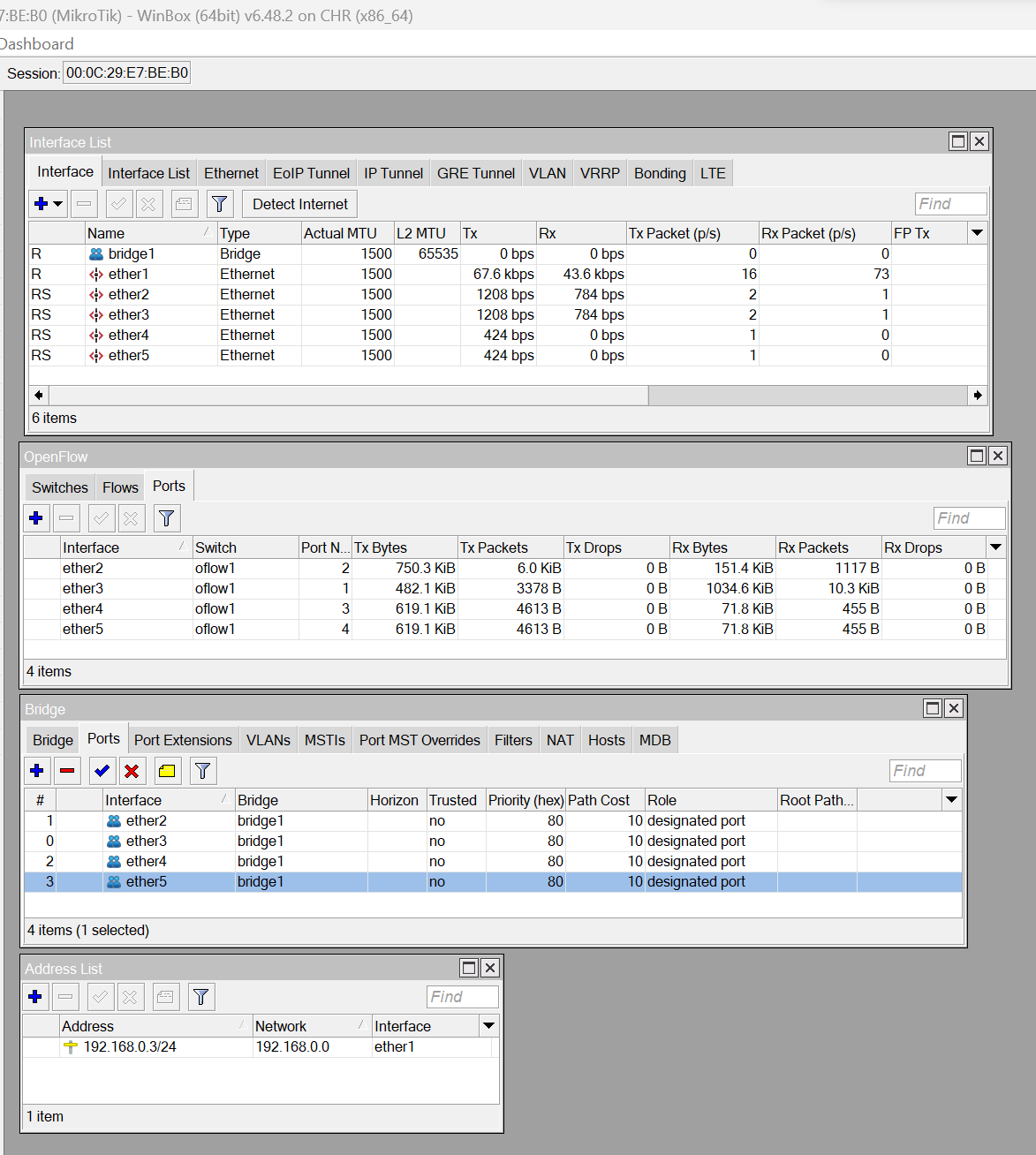Screen dimensions: 1036x1155
Task: Open filter funnel in OpenFlow toolbar
Action: click(x=166, y=518)
